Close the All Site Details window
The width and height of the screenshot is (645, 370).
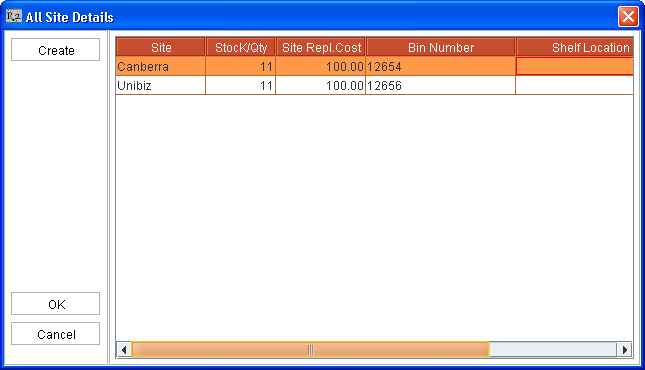(x=628, y=17)
